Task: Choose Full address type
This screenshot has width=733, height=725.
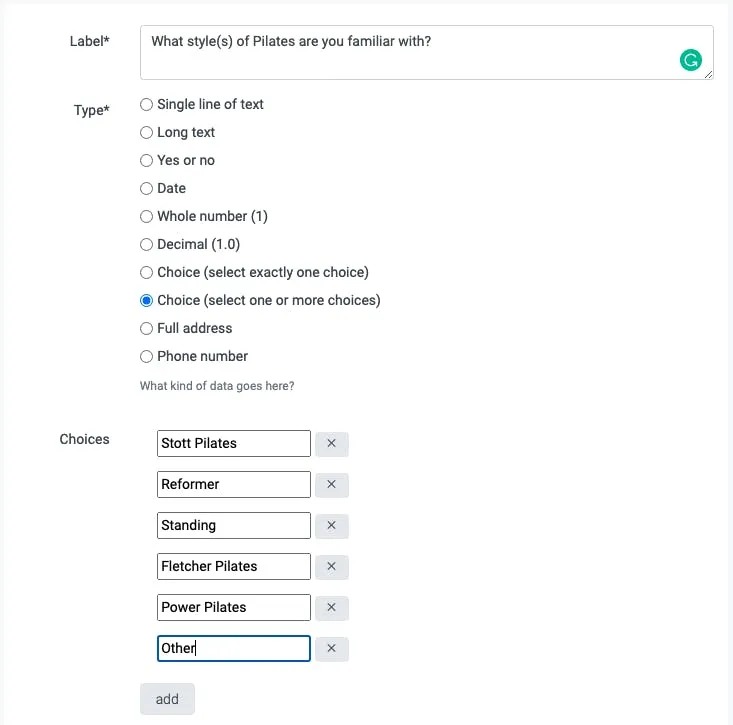Action: [x=146, y=329]
